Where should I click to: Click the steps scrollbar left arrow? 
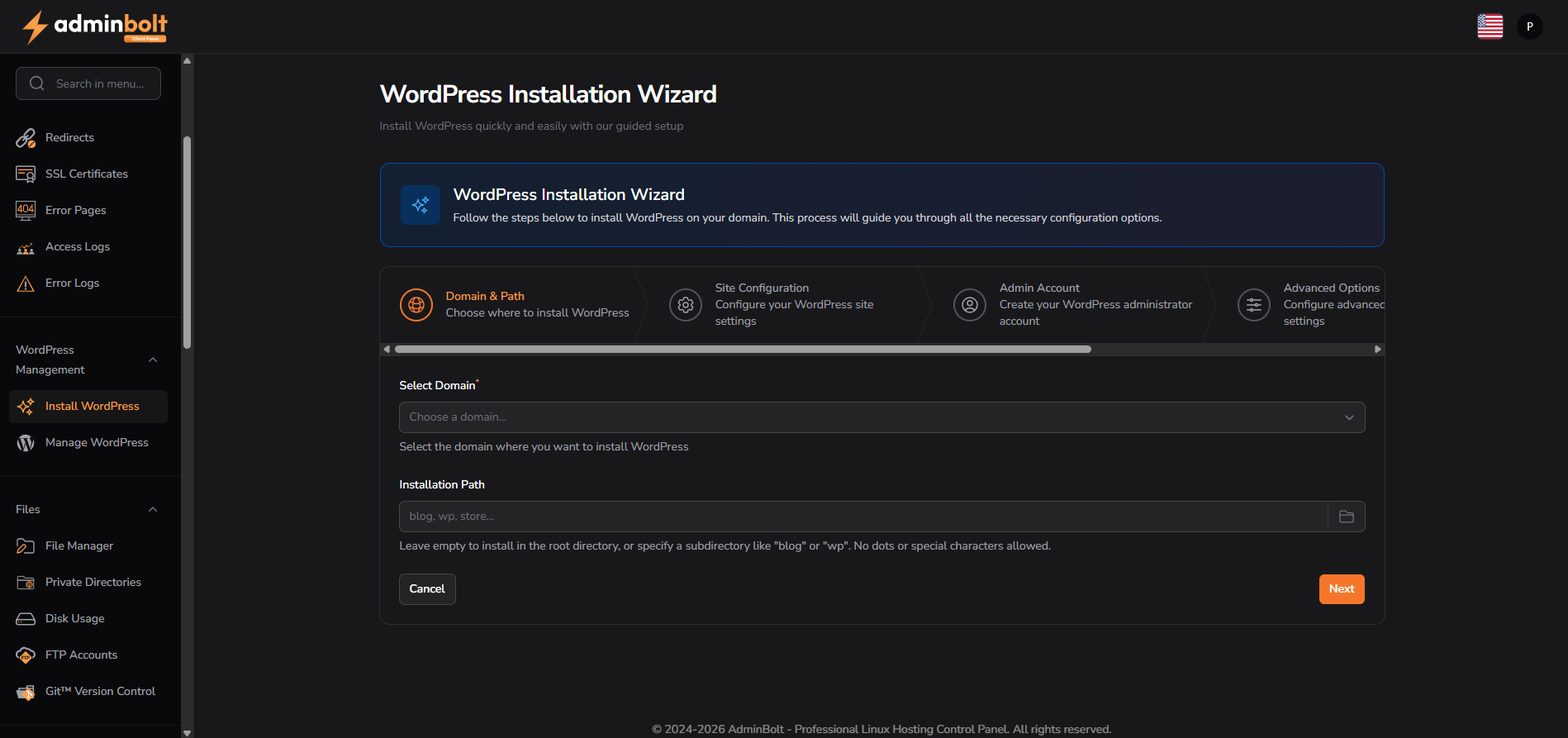point(387,350)
